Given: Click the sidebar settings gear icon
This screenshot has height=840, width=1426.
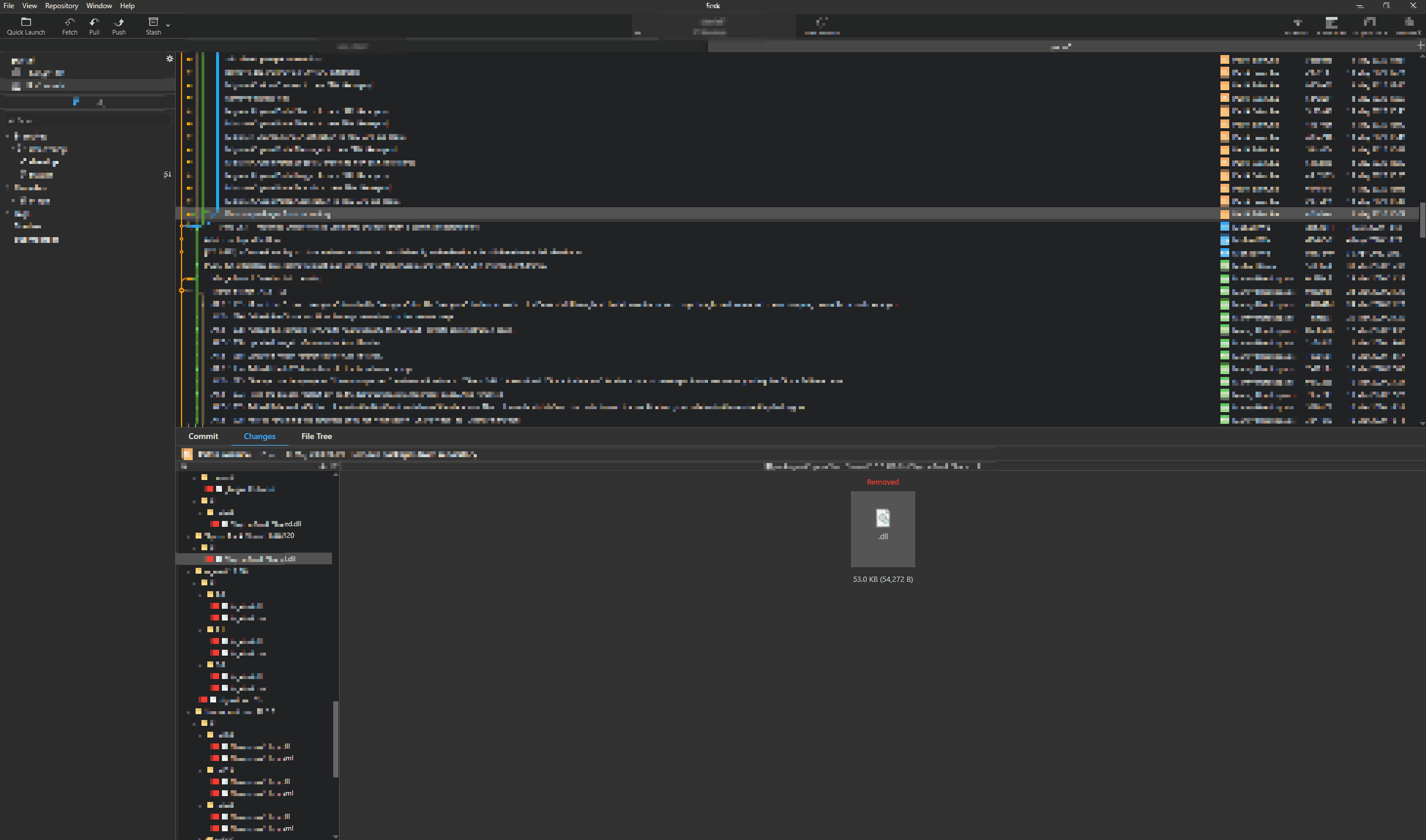Looking at the screenshot, I should click(170, 59).
